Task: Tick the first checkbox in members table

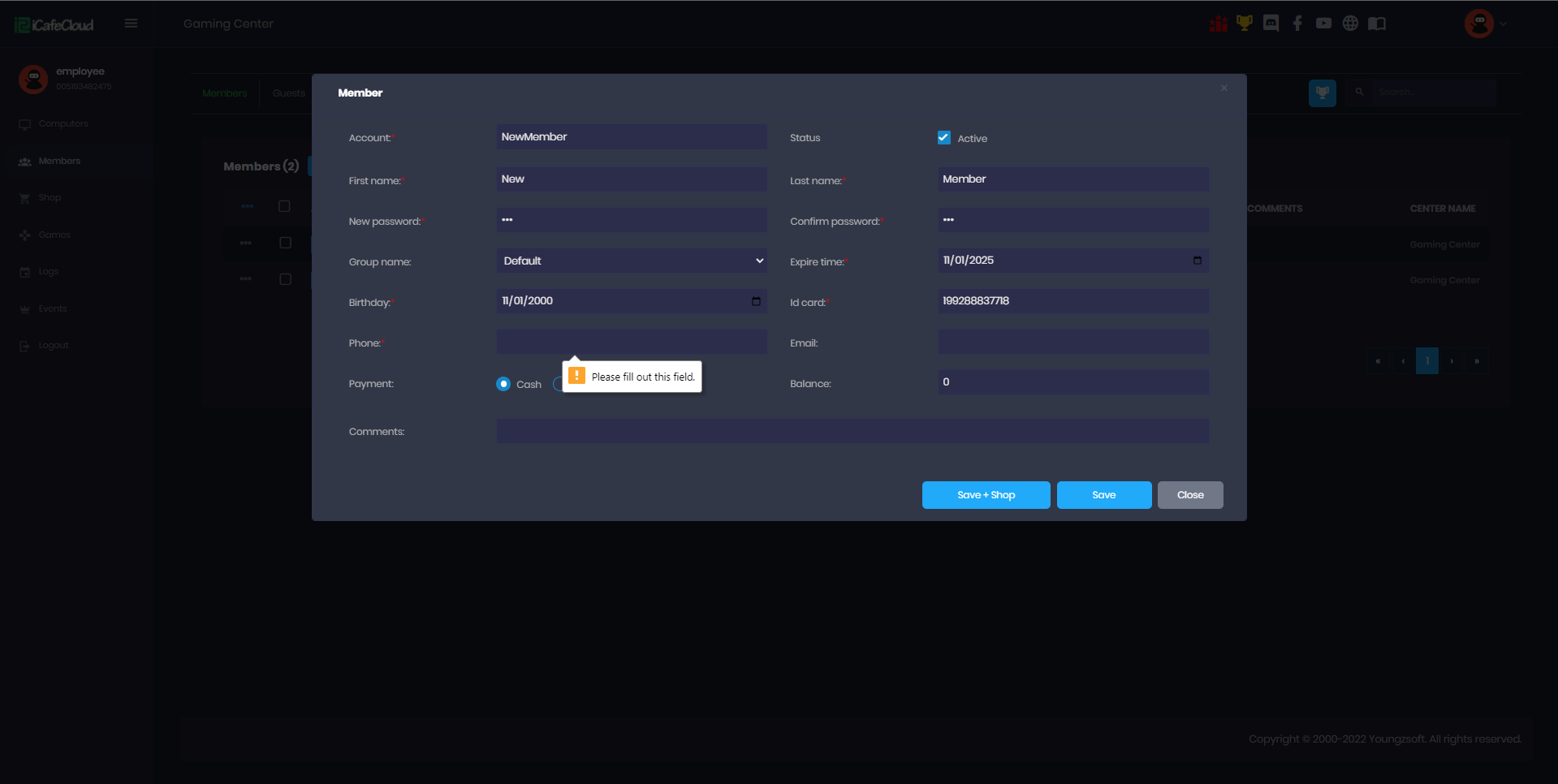Action: (284, 206)
